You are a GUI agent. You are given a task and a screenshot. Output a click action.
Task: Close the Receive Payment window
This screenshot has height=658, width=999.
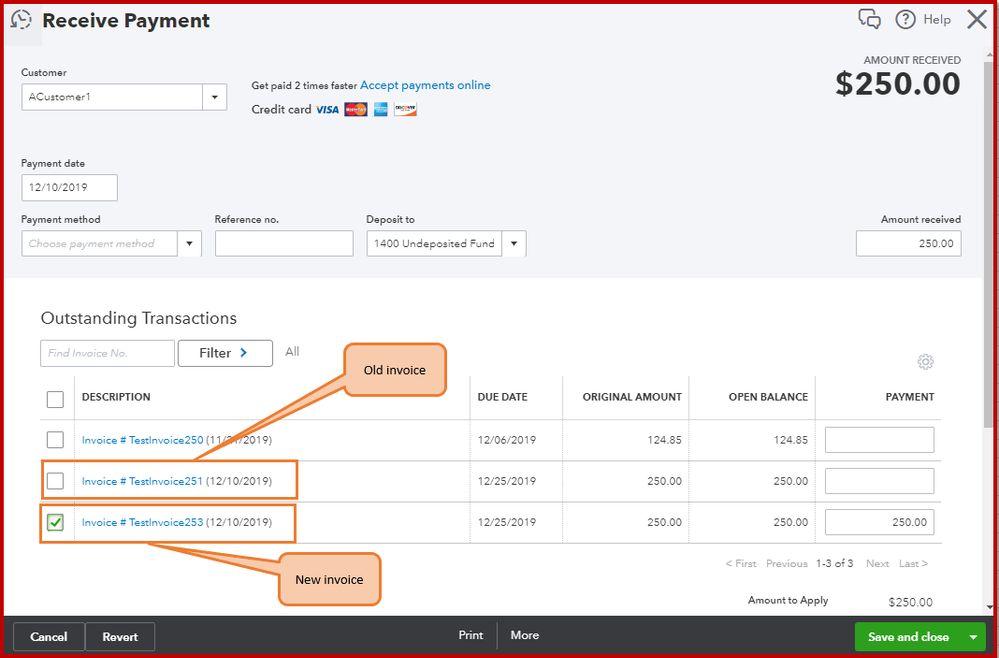(x=977, y=20)
